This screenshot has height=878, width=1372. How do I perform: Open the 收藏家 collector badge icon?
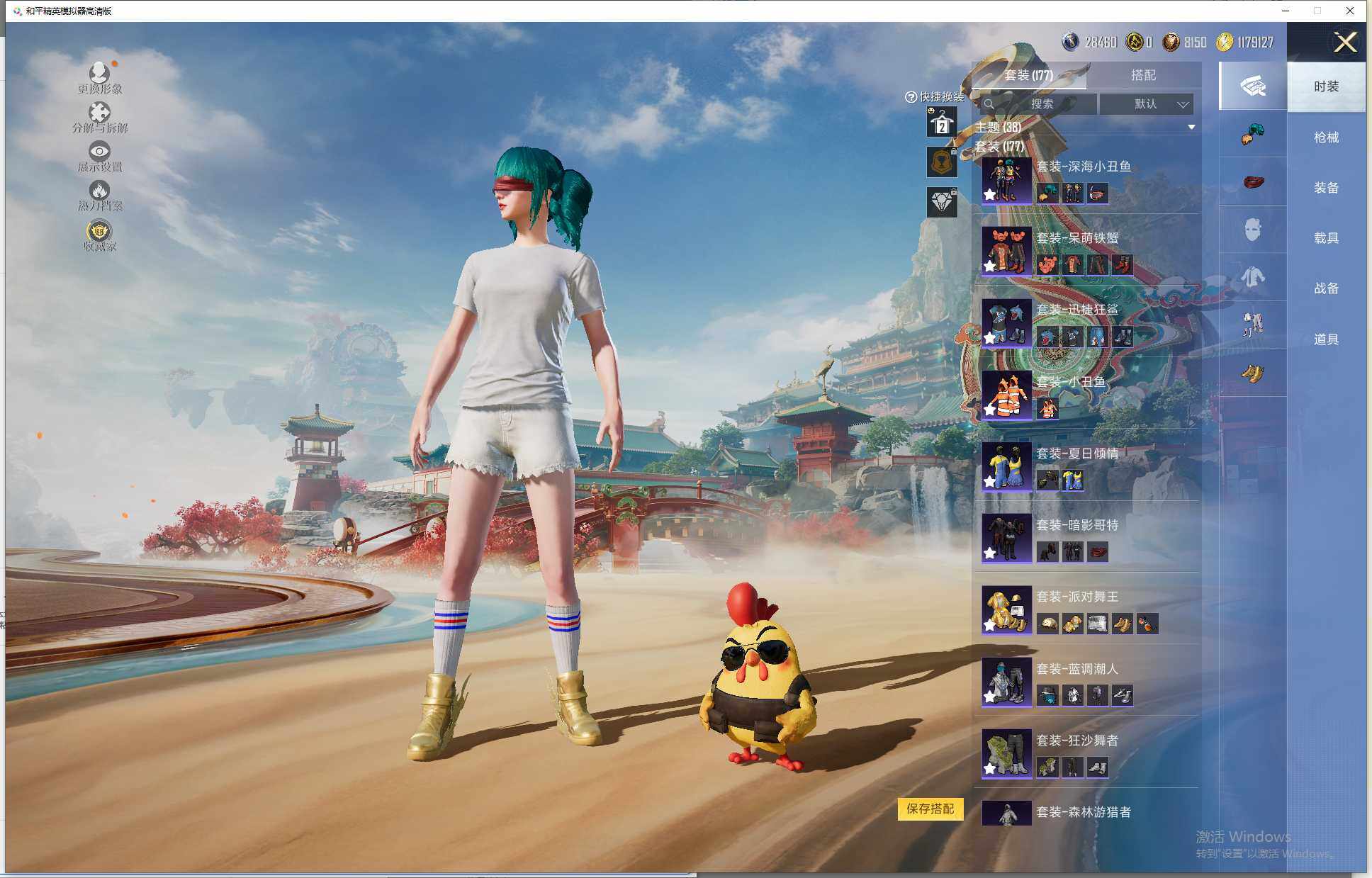click(99, 231)
